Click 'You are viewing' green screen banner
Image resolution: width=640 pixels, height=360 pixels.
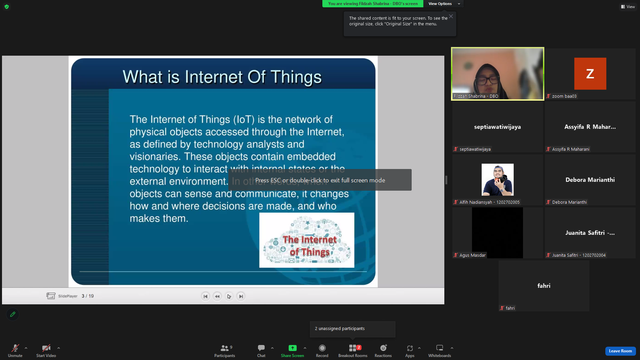tap(373, 4)
